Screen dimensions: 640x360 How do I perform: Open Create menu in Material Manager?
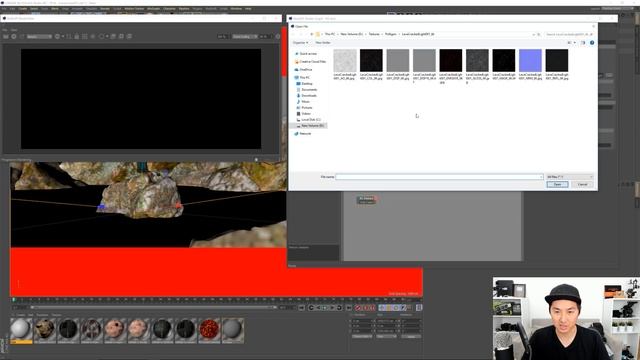20,315
